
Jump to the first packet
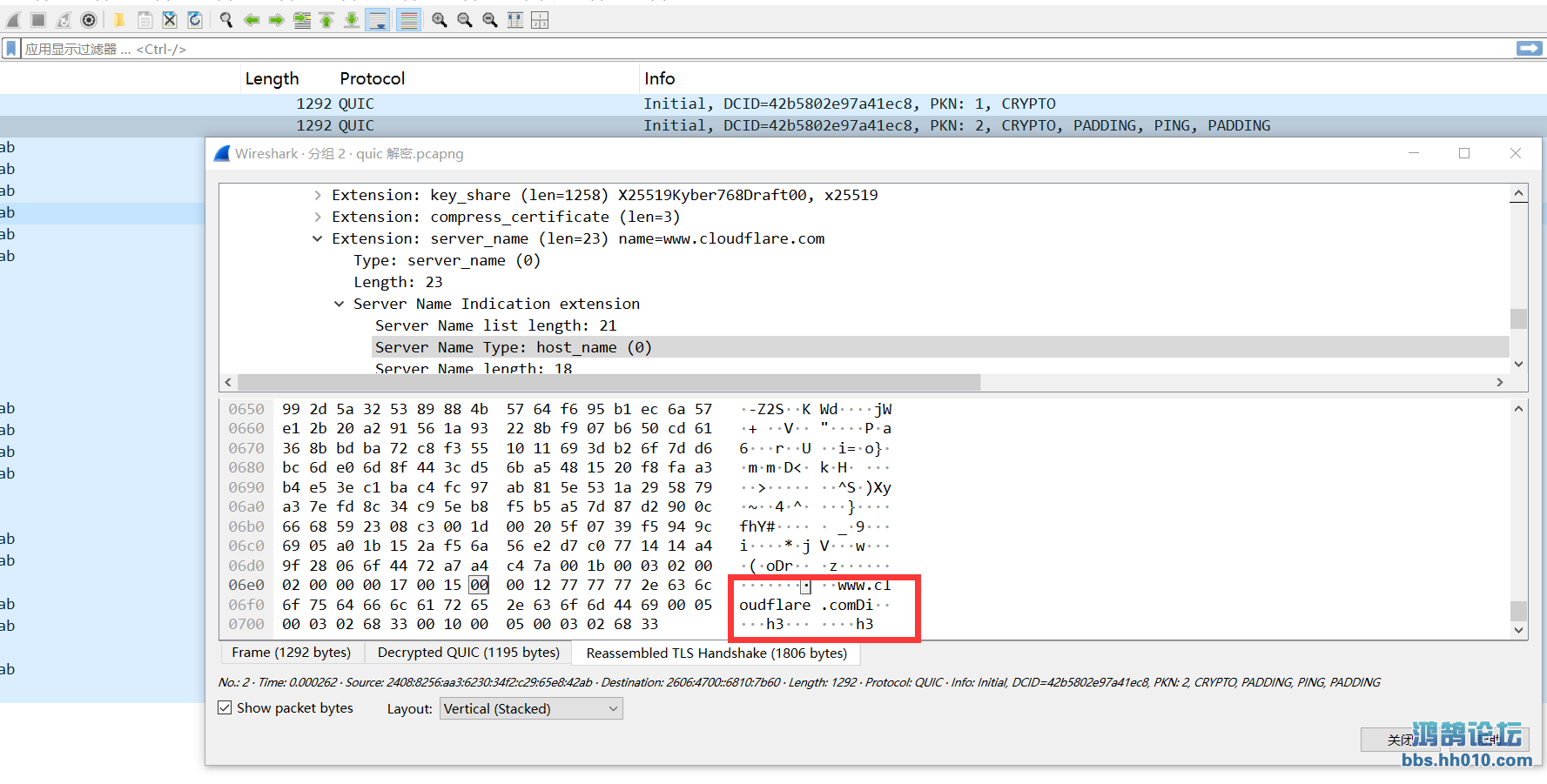326,20
